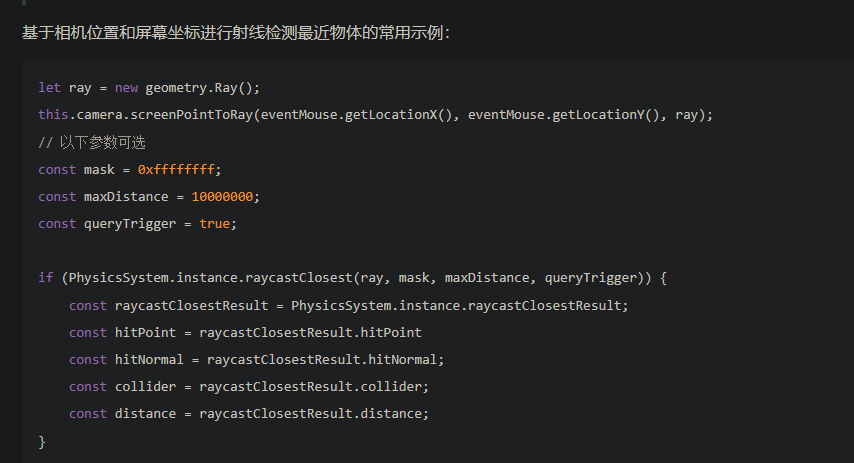Viewport: 854px width, 463px height.
Task: Click the 'true' boolean value
Action: point(214,223)
